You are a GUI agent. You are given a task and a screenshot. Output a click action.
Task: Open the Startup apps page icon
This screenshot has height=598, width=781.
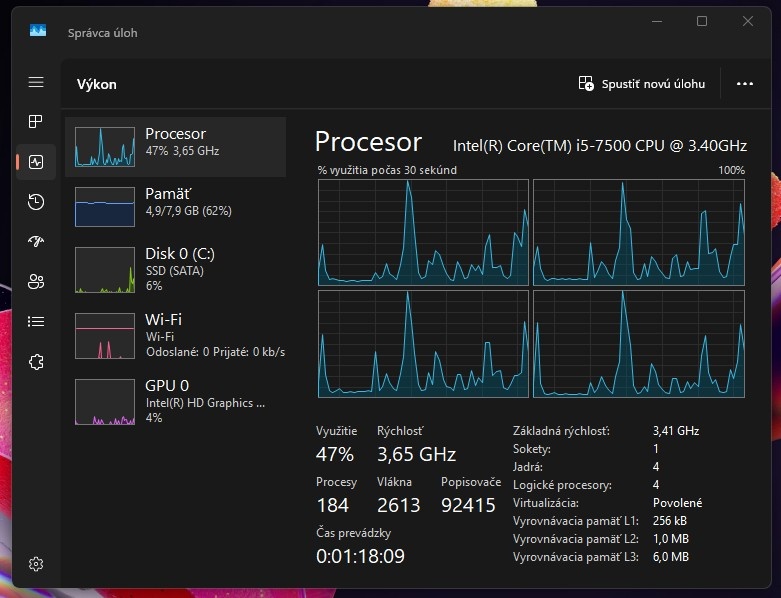click(36, 242)
